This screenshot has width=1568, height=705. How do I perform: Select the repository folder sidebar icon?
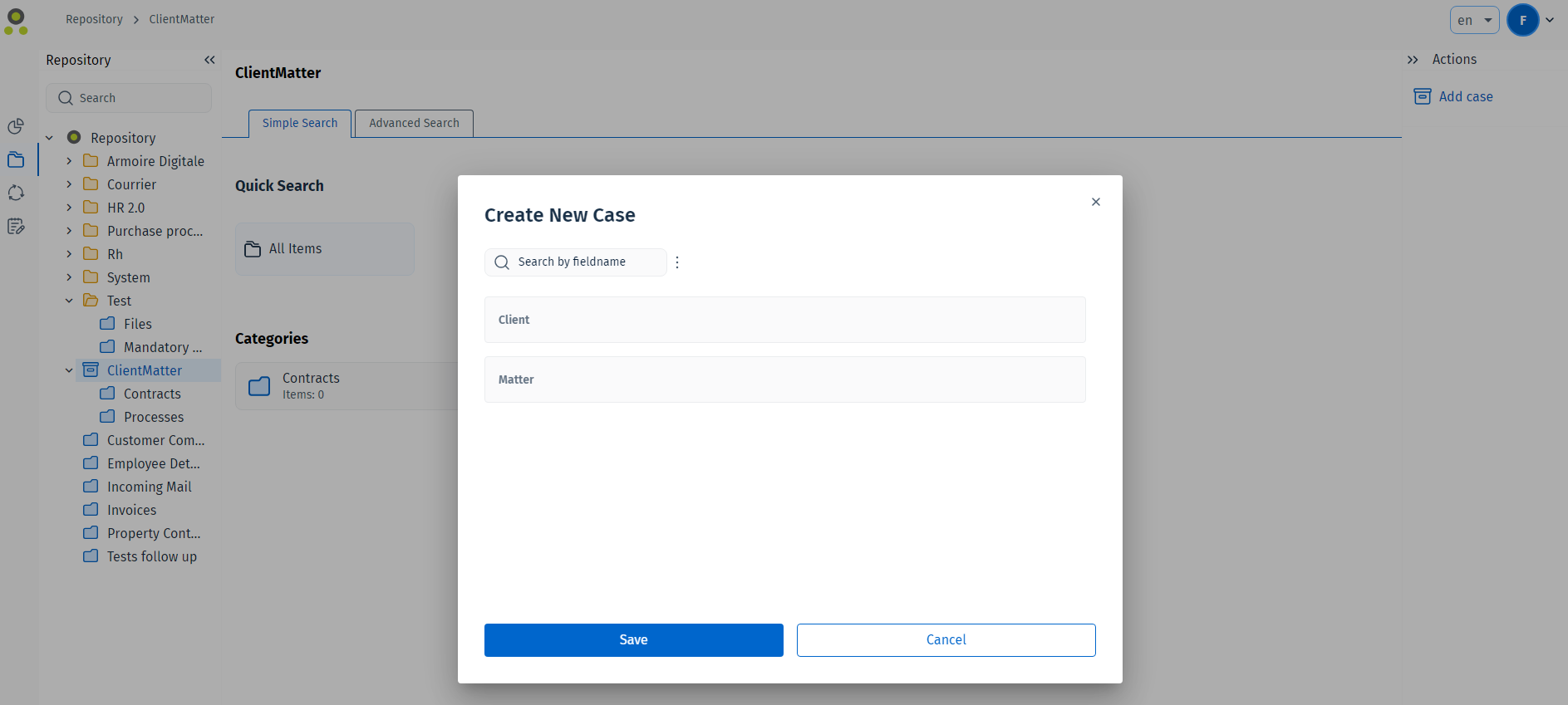point(16,159)
